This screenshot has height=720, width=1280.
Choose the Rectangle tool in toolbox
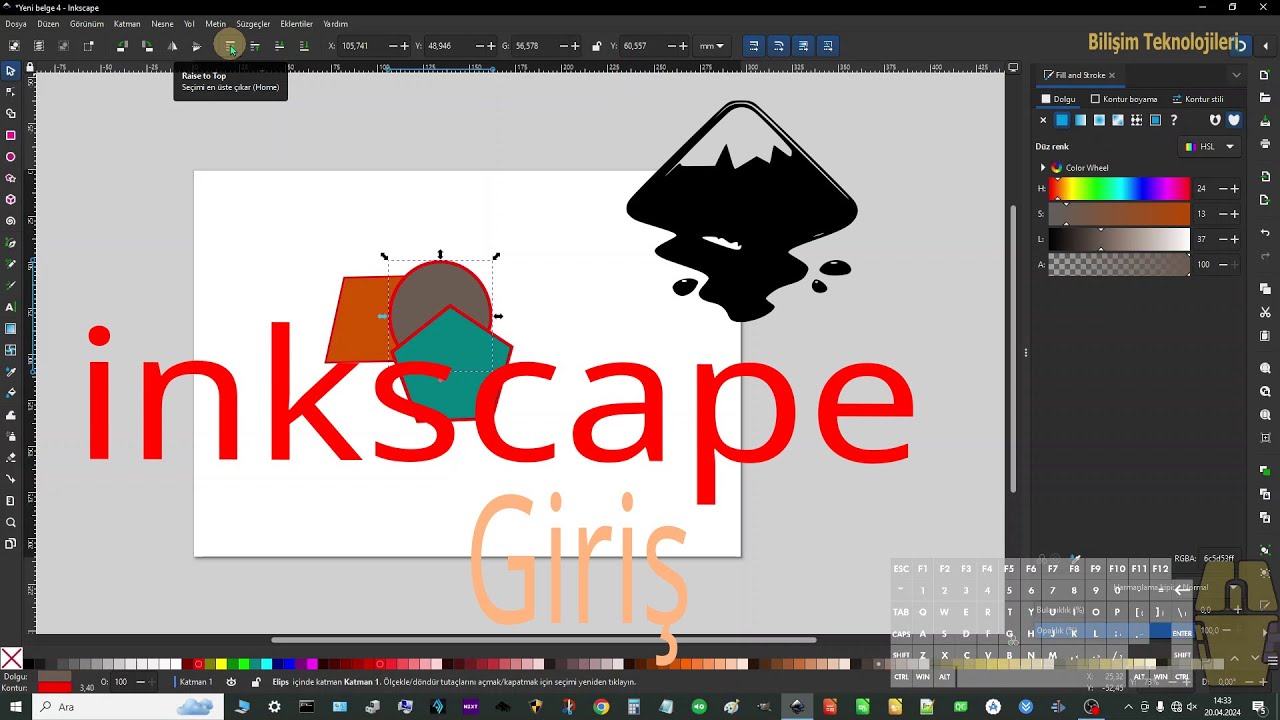(x=11, y=135)
